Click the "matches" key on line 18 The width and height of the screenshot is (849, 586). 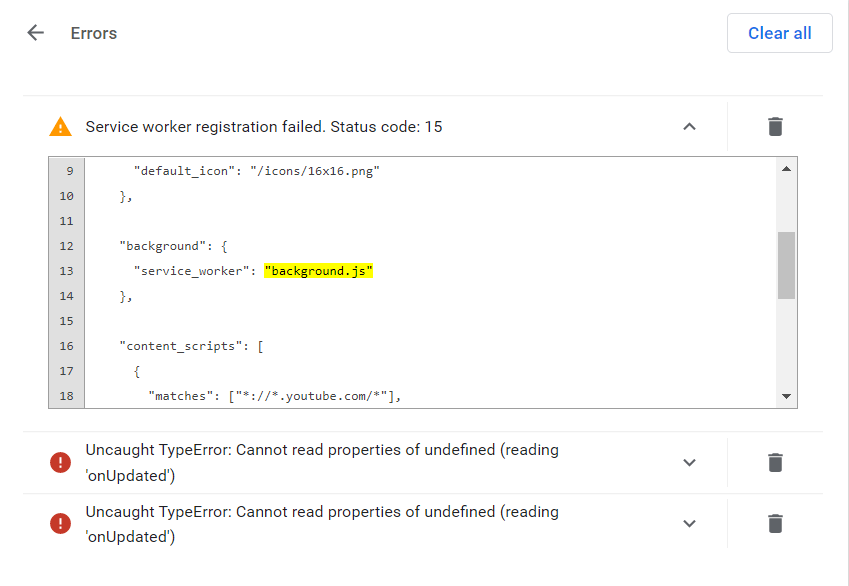(181, 396)
